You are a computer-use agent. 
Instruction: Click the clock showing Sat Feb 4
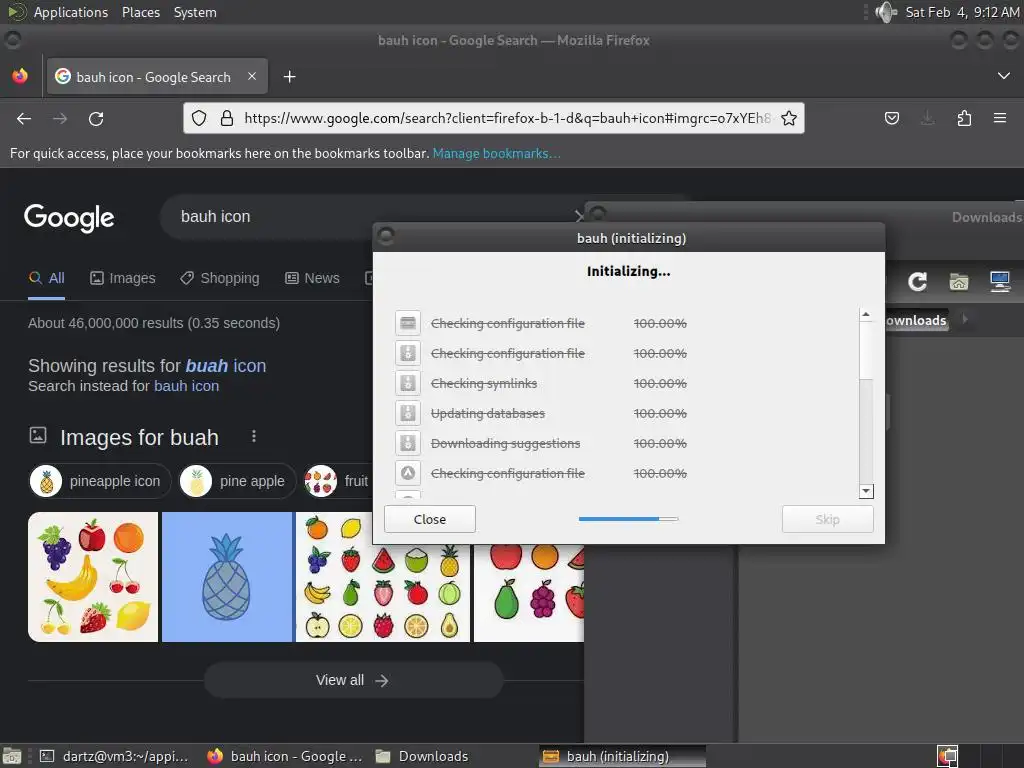(x=962, y=12)
